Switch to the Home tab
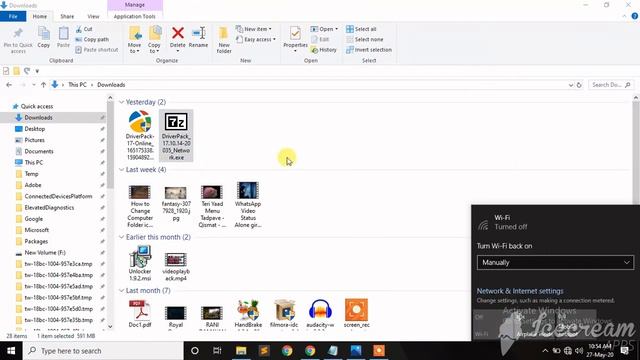Viewport: 640px width, 360px height. [40, 16]
